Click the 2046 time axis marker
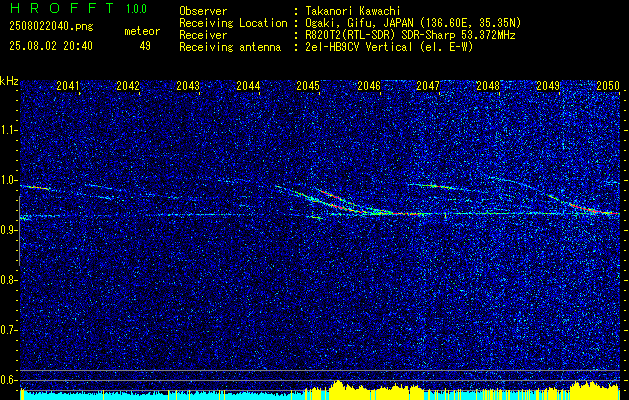Screen dimensions: 629x400 [369, 86]
